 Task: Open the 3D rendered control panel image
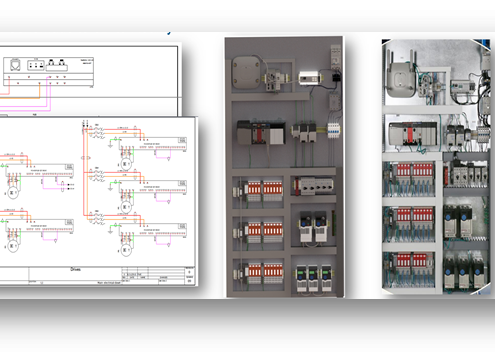coord(285,167)
